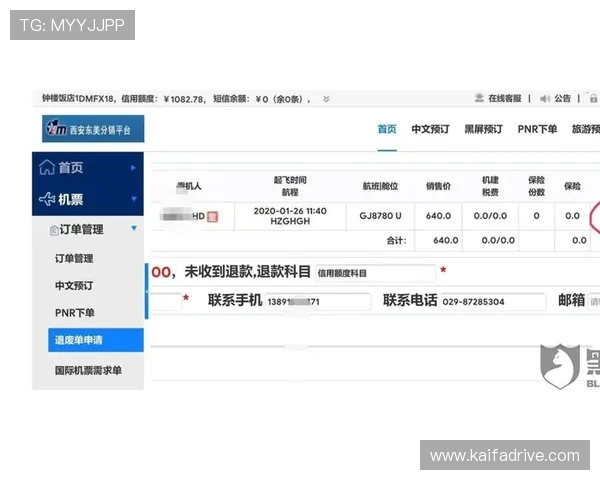This screenshot has height=480, width=600.
Task: Collapse the 机票 sidebar arrow
Action: coord(134,199)
